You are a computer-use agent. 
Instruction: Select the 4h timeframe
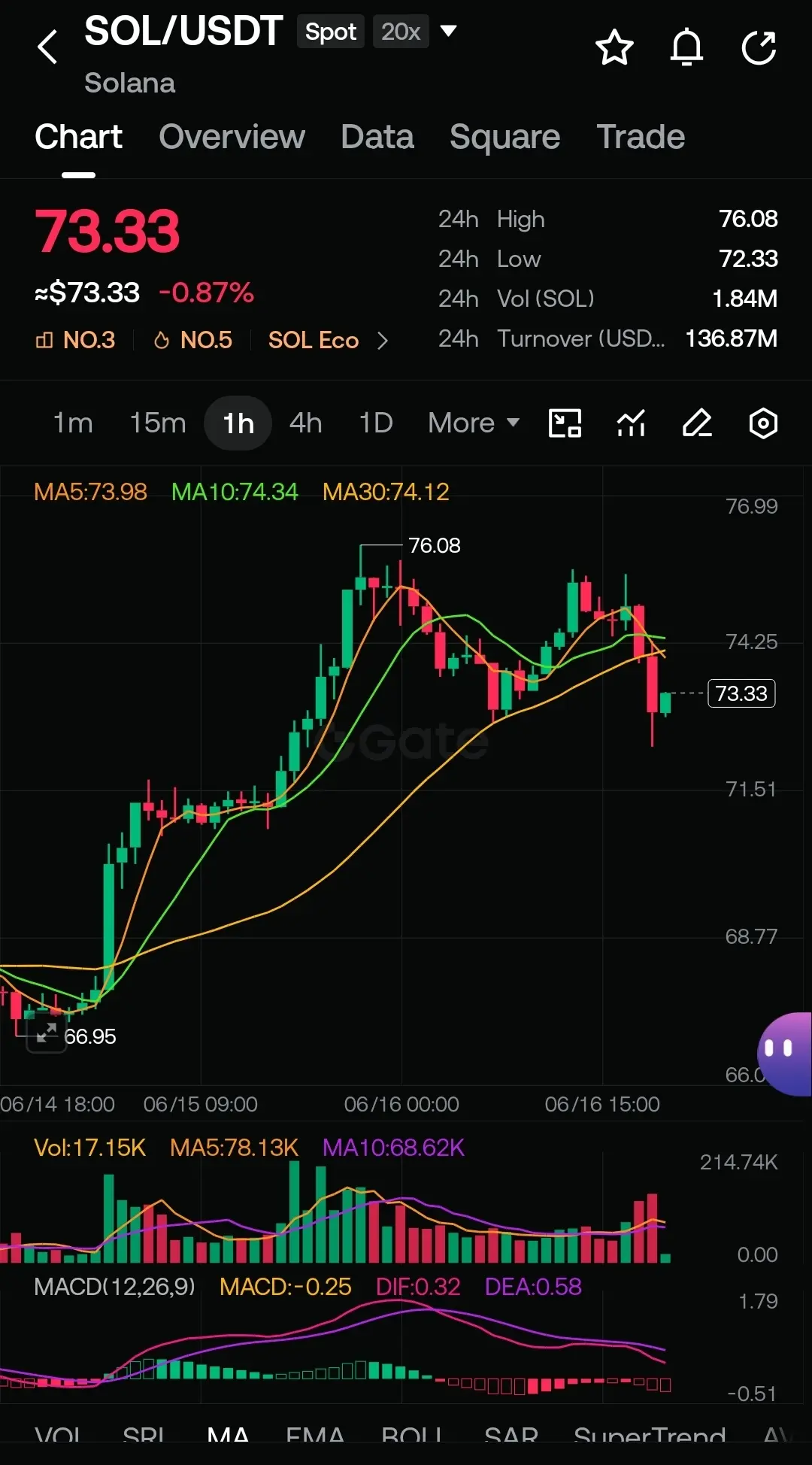306,423
